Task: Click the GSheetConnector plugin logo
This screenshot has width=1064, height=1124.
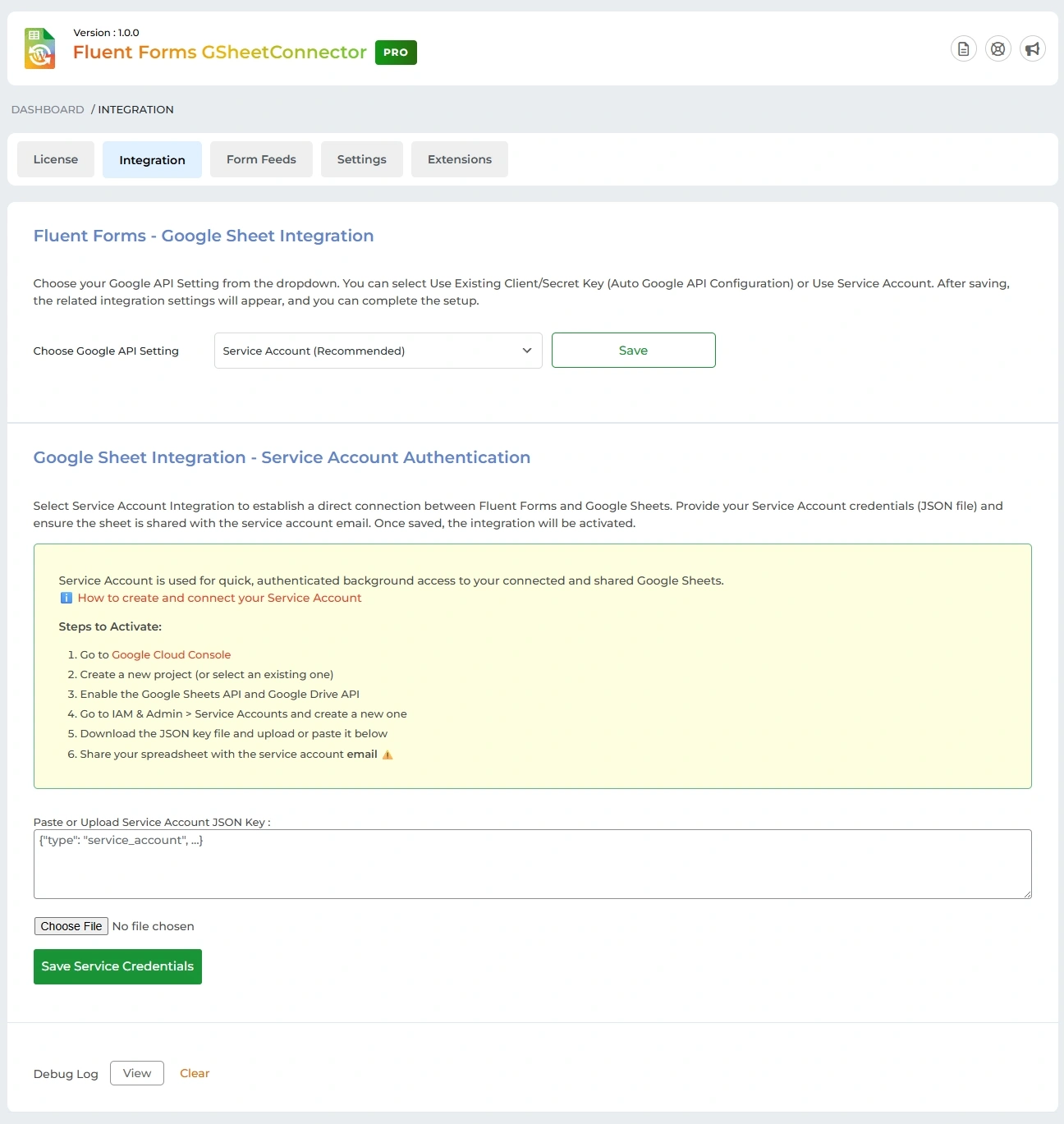Action: point(39,48)
